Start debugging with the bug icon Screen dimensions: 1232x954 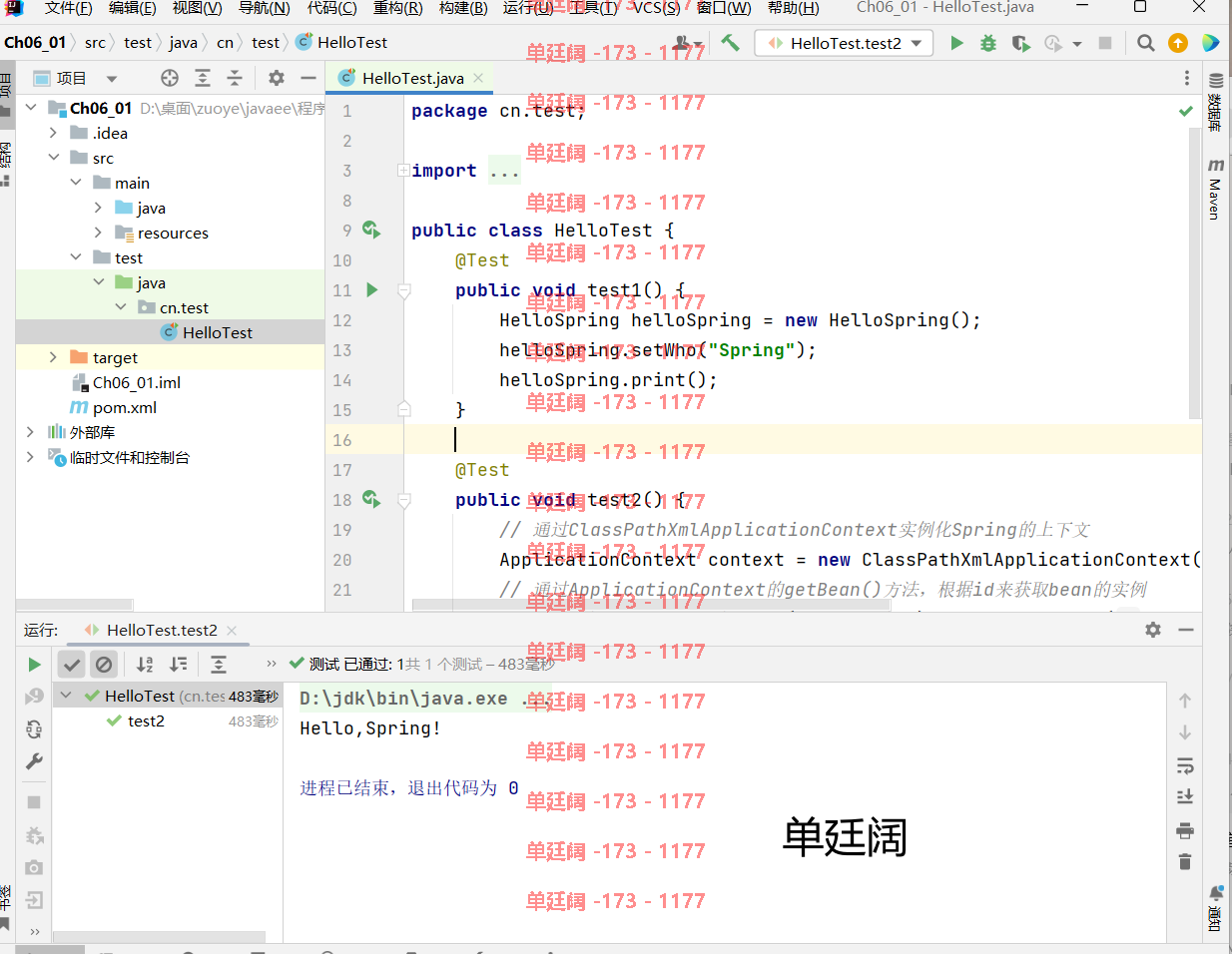click(988, 43)
